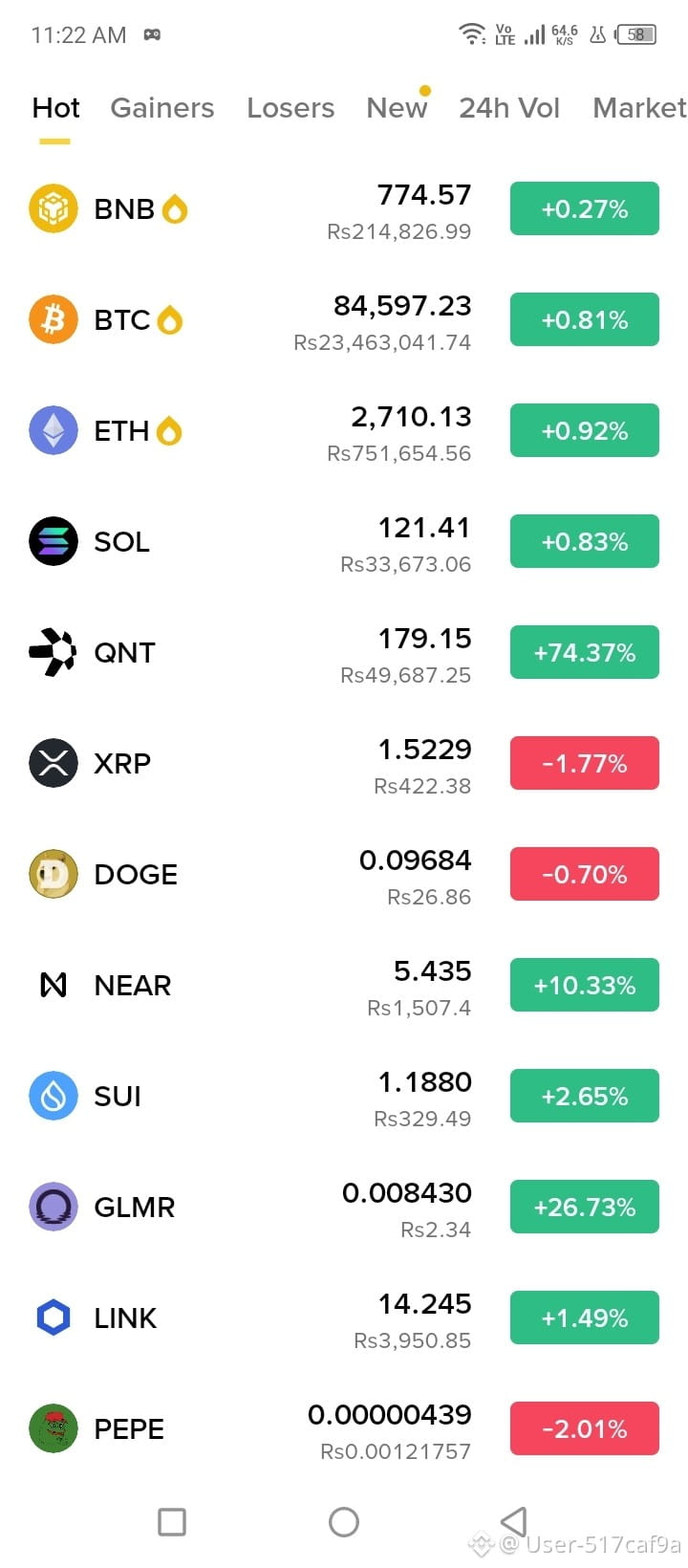The height and width of the screenshot is (1568, 688).
Task: Tap the PEPE frog logo icon
Action: pos(54,1428)
